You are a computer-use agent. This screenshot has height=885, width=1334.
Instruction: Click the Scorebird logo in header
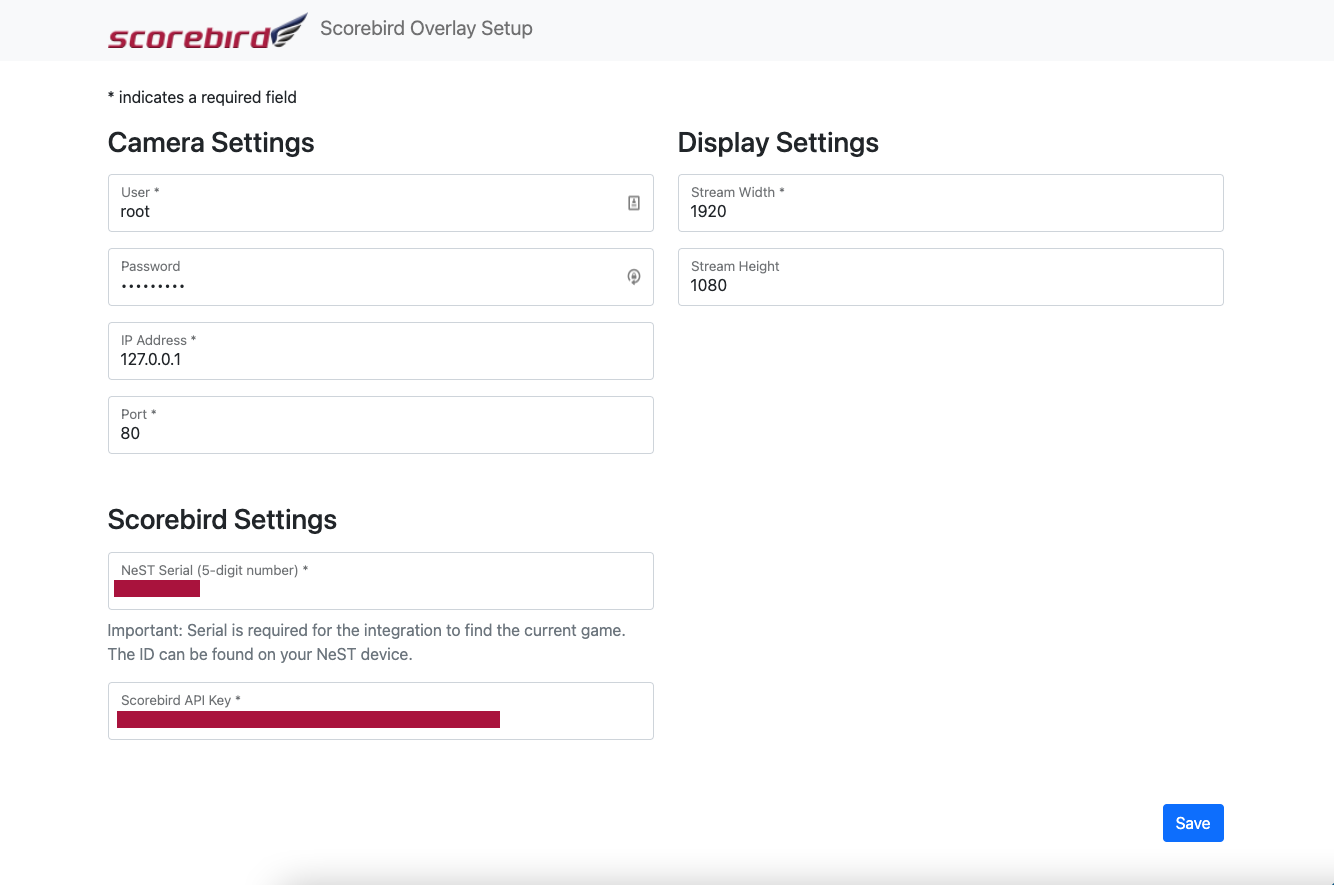[207, 31]
